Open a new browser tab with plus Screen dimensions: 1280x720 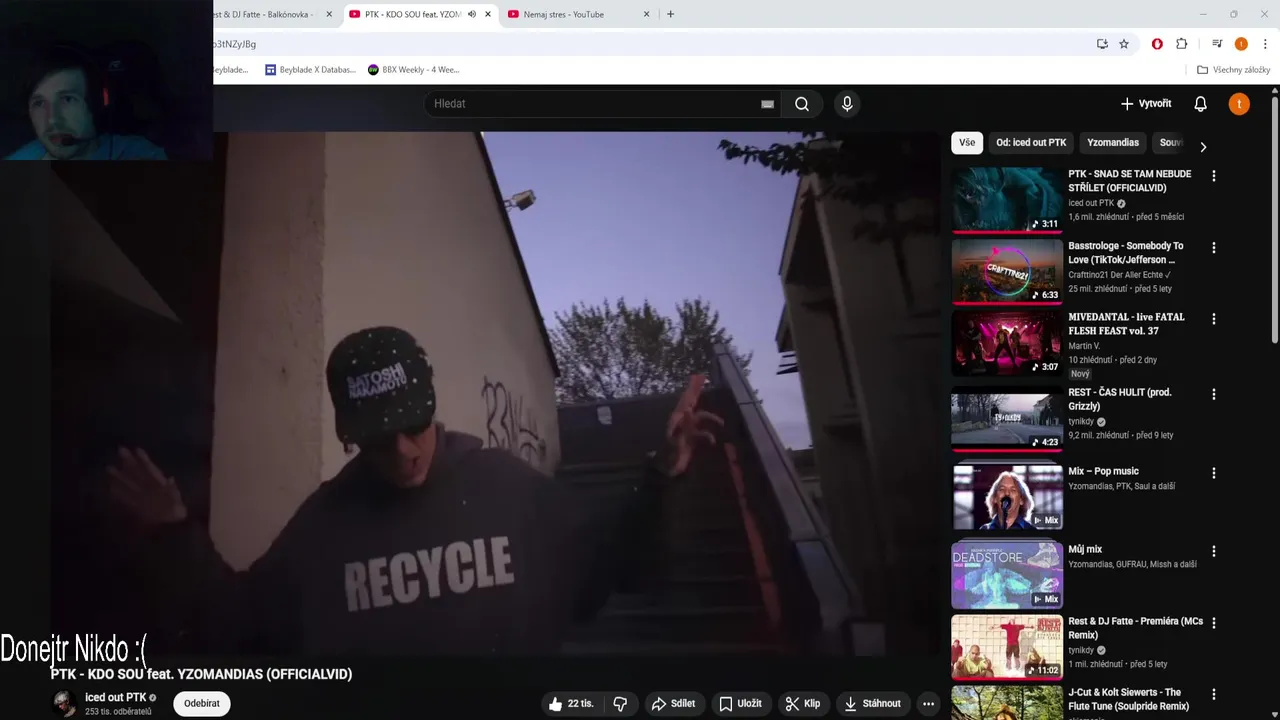(670, 14)
